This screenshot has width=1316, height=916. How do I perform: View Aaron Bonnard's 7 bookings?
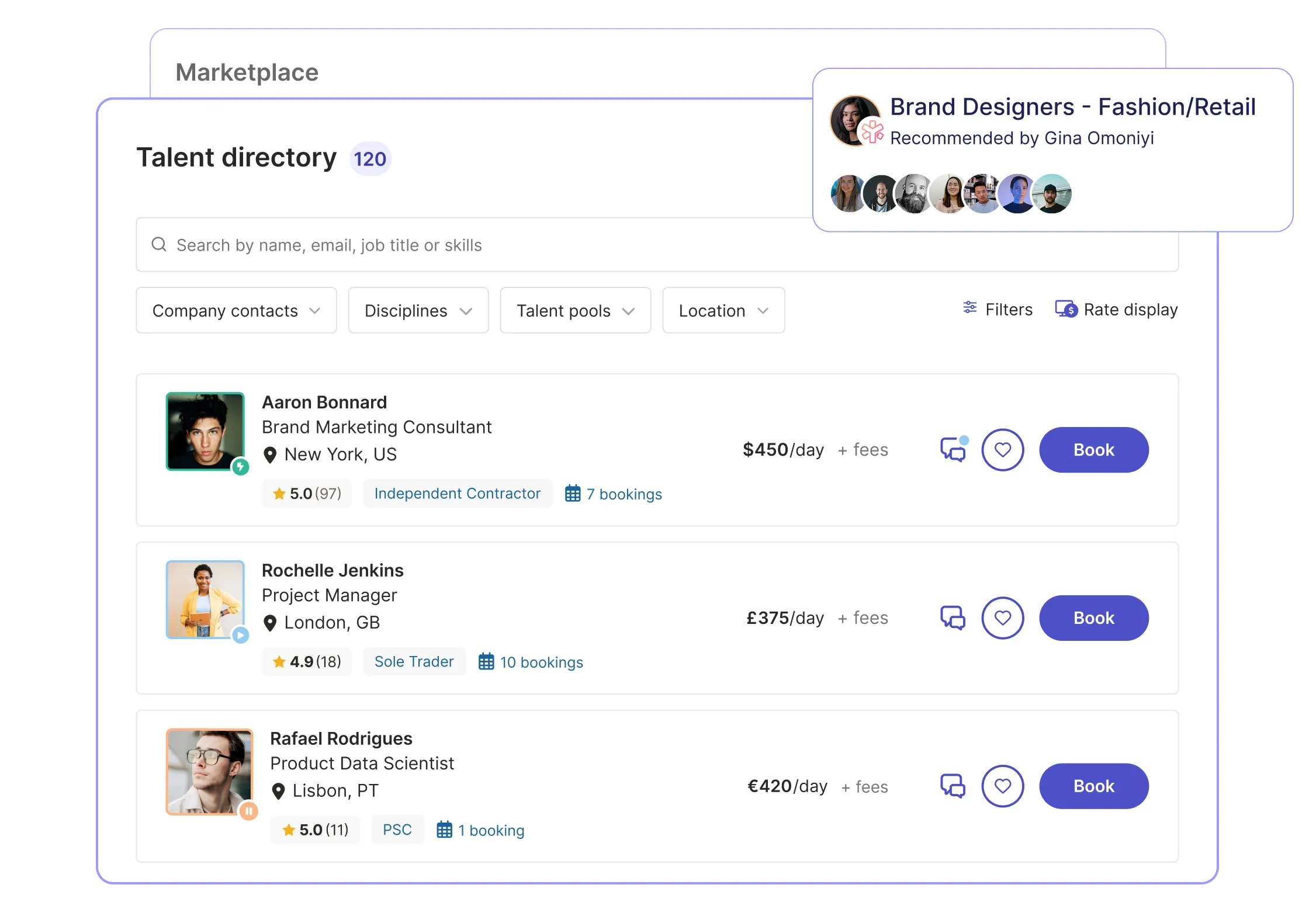coord(614,494)
